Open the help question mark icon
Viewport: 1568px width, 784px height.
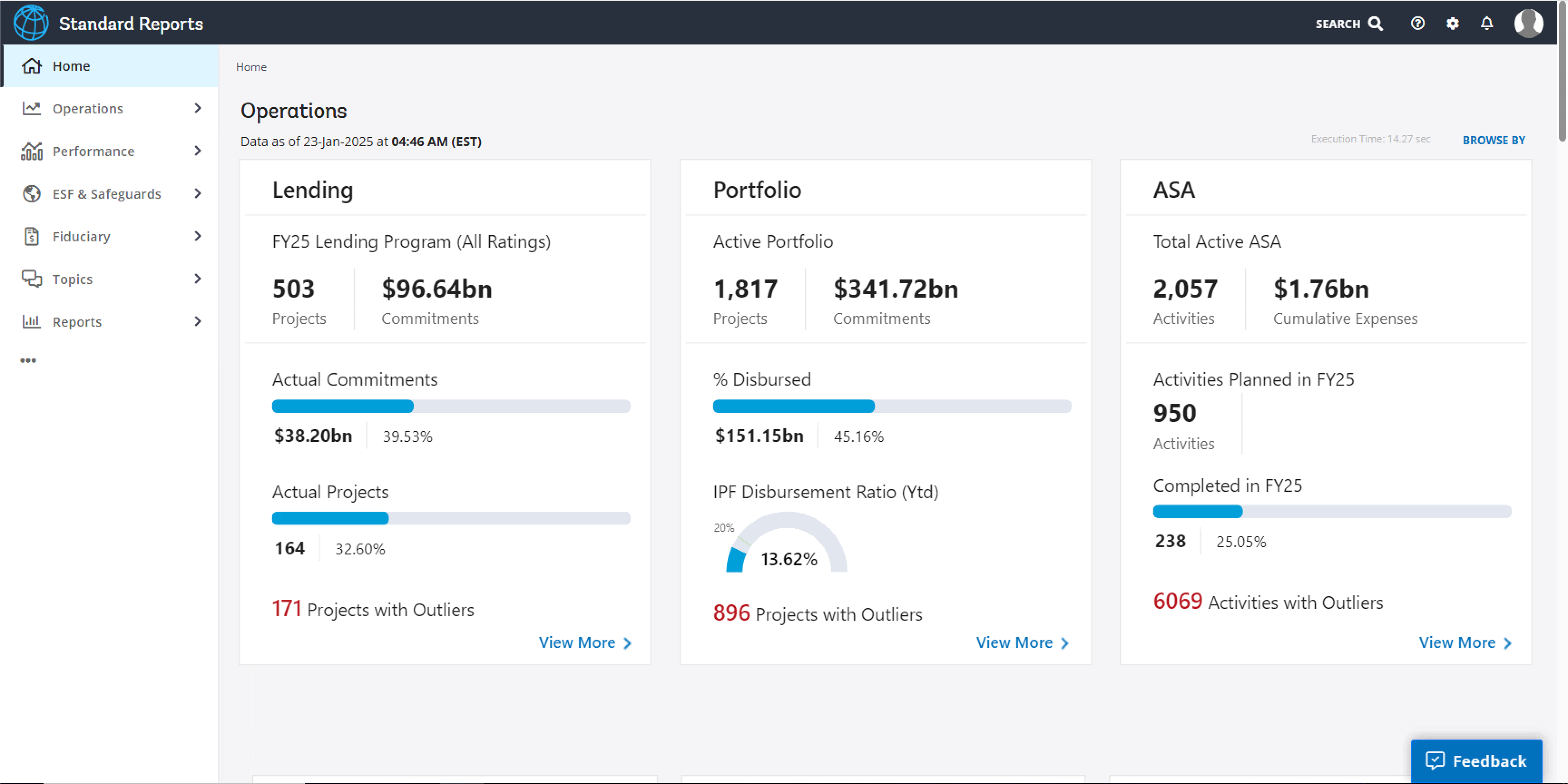point(1418,23)
